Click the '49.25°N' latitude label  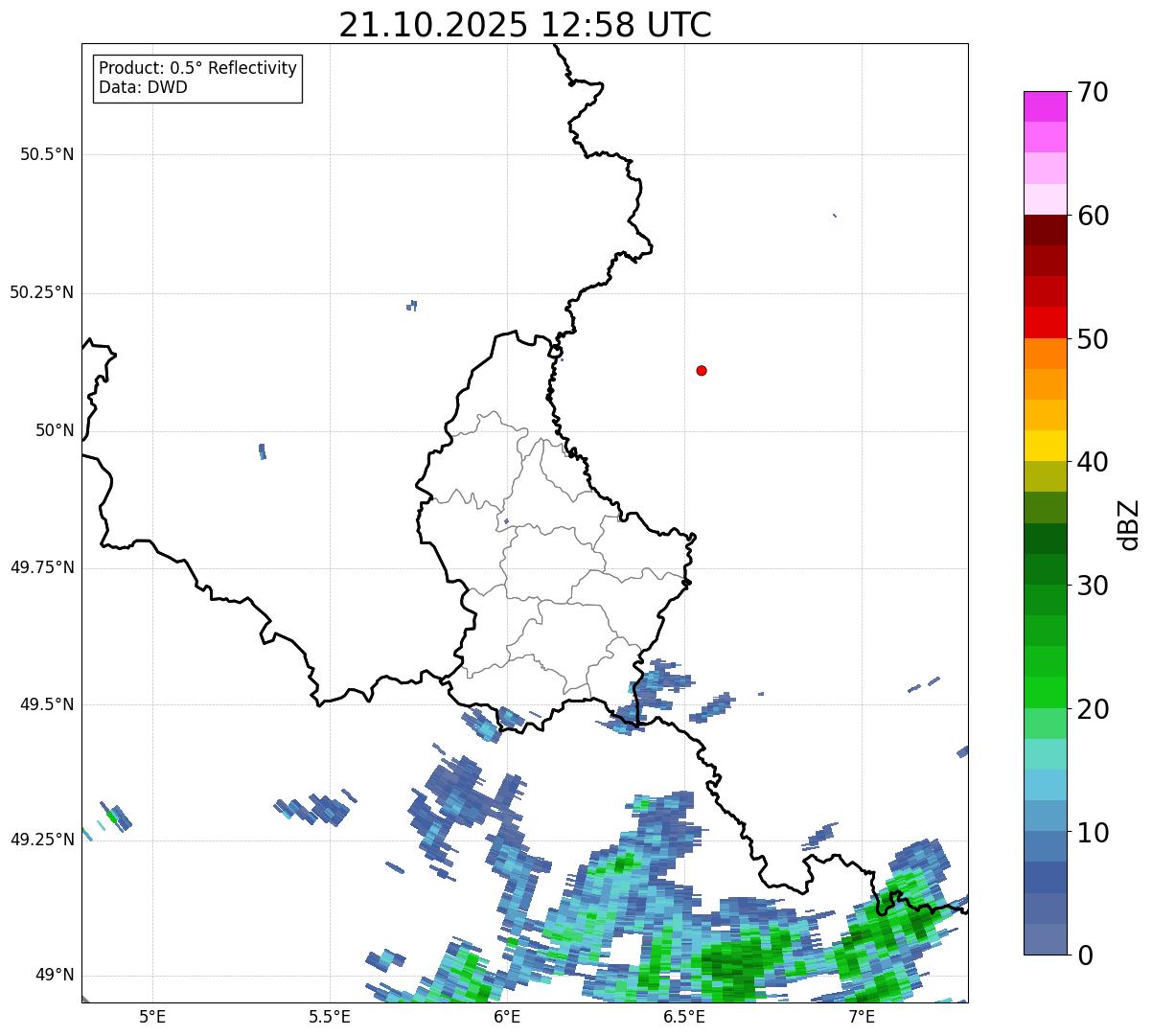(x=42, y=840)
